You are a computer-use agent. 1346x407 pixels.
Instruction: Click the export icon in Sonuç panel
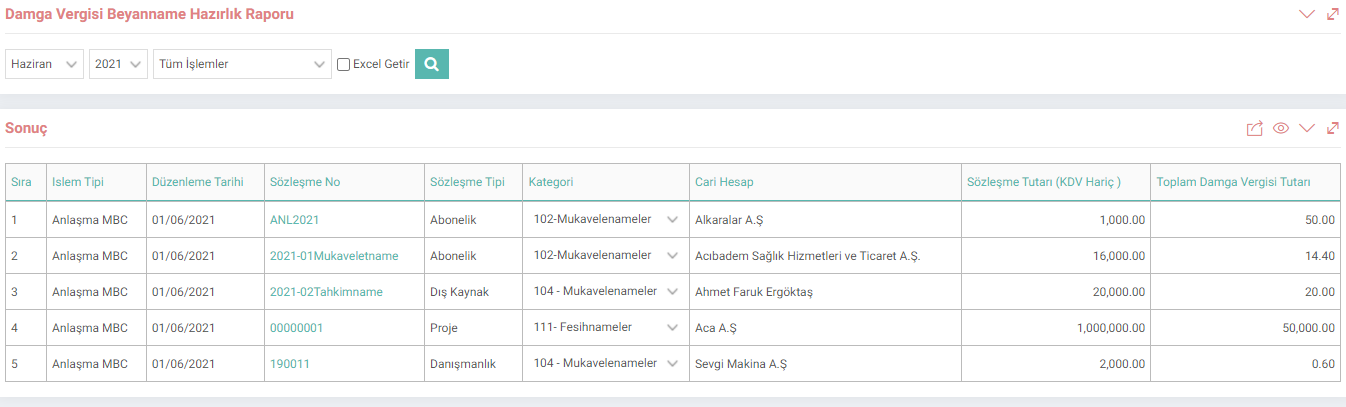tap(1255, 129)
